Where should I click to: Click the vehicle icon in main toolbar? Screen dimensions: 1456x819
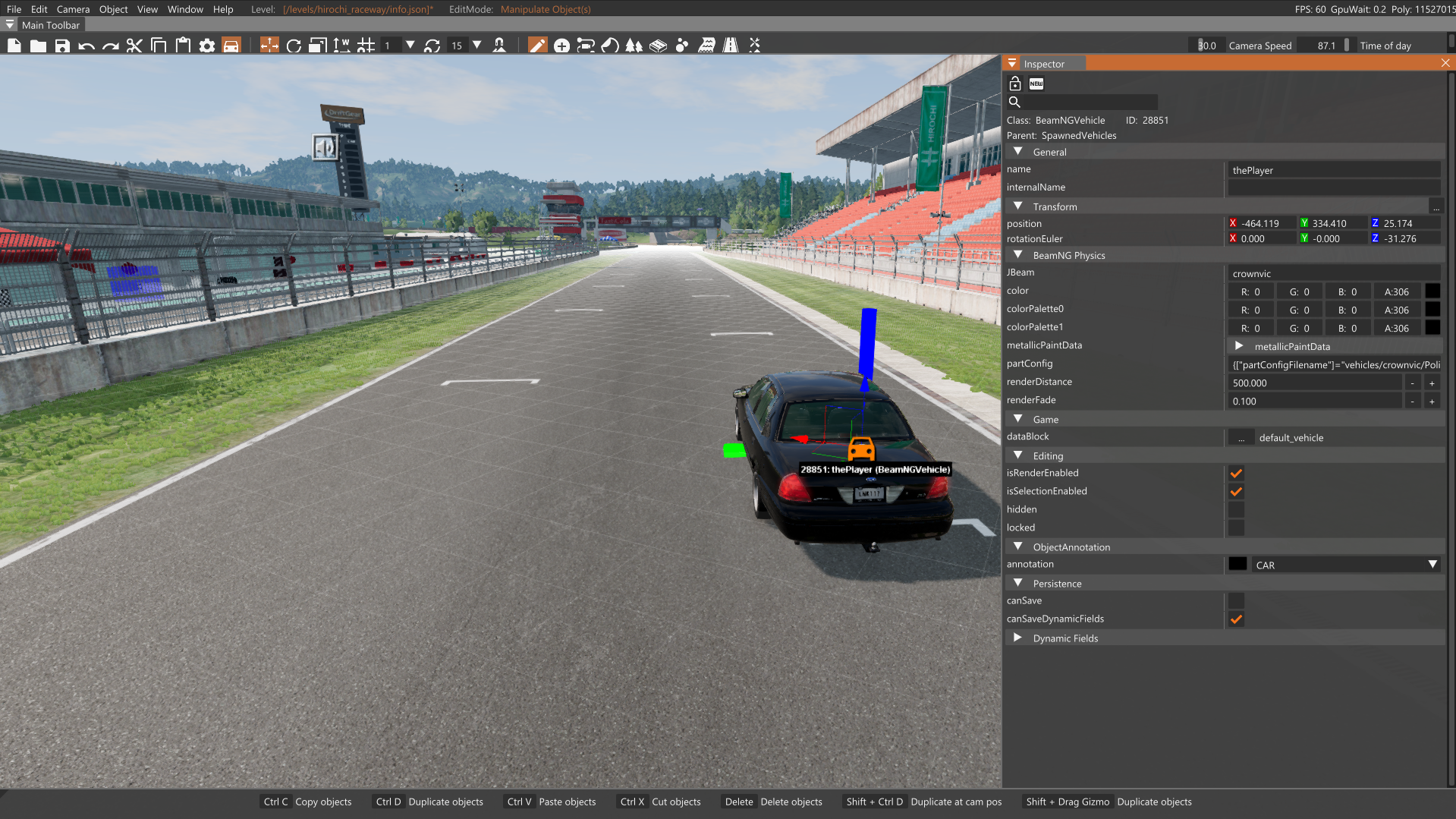pos(231,46)
